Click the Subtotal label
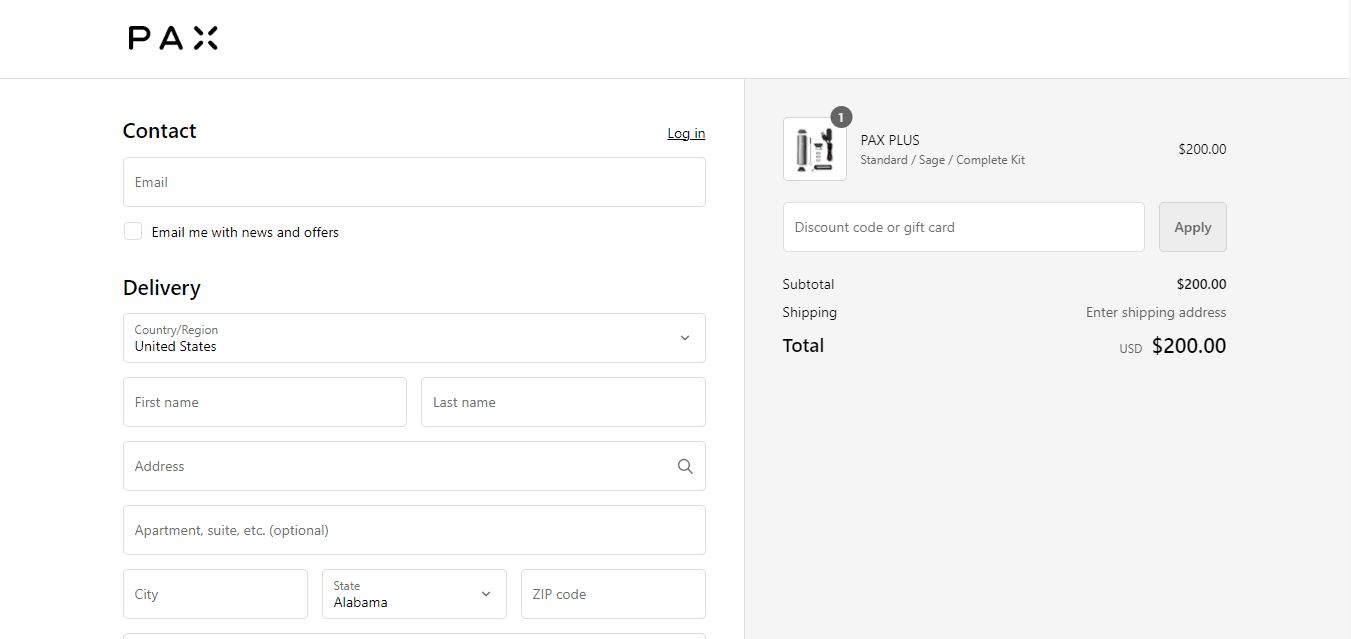Image resolution: width=1351 pixels, height=639 pixels. [808, 284]
